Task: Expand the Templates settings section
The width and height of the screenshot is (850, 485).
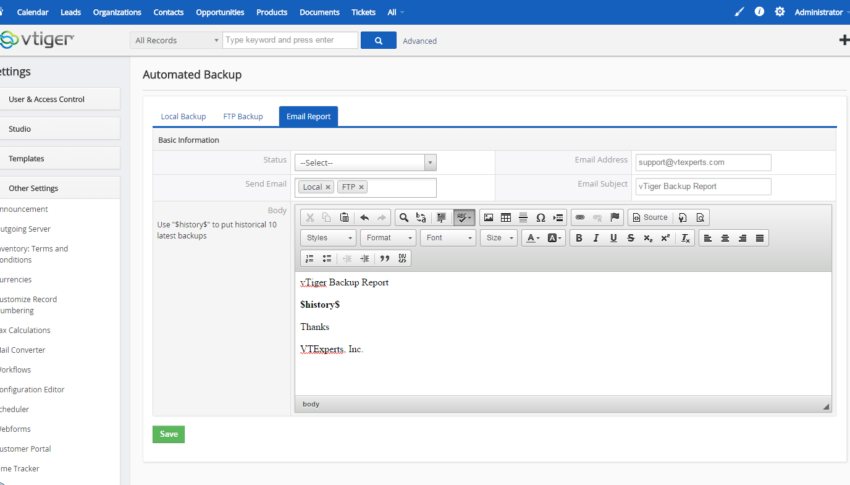Action: pyautogui.click(x=59, y=159)
